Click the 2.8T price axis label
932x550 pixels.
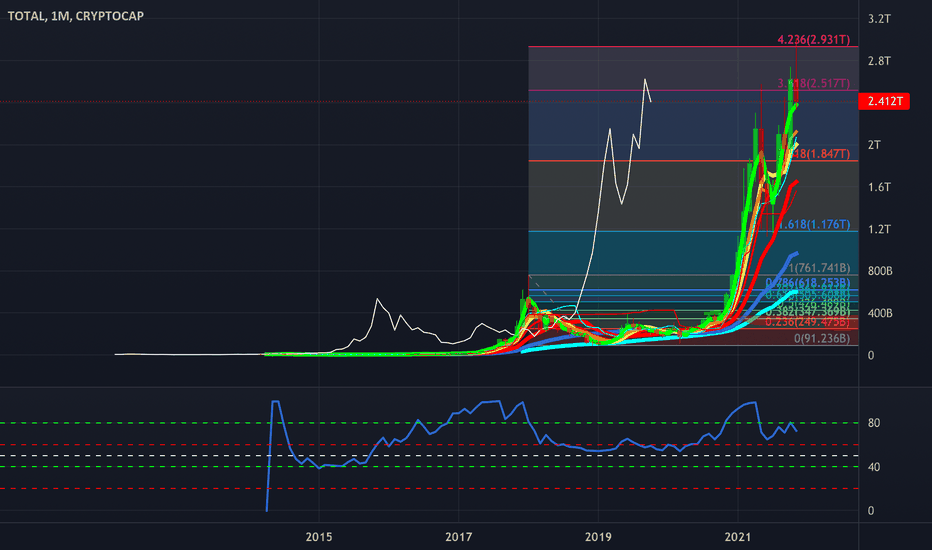[879, 61]
